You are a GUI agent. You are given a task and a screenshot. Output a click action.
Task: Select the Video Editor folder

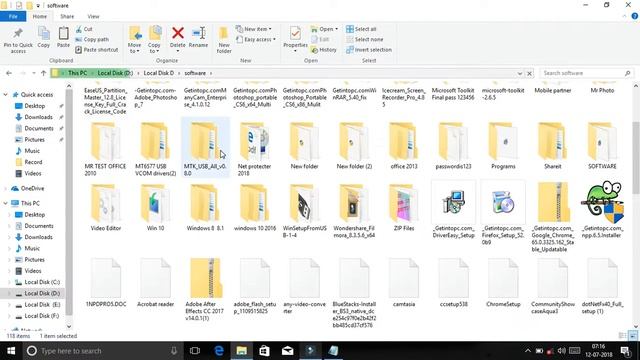click(106, 207)
